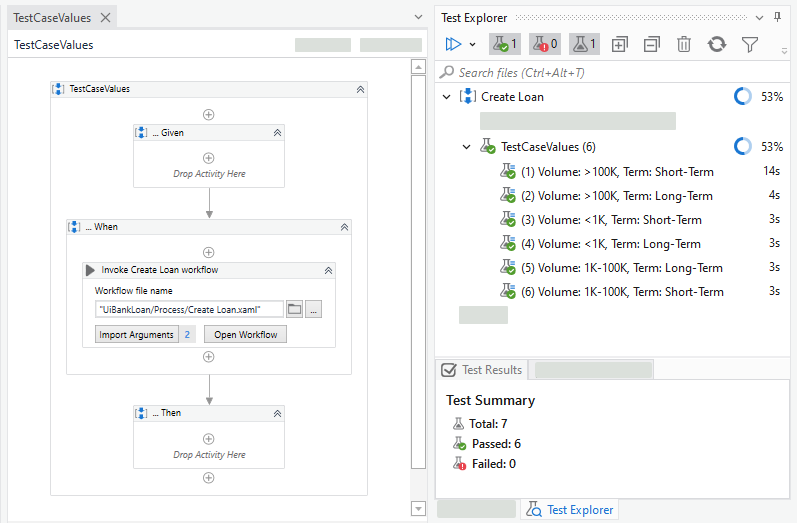The width and height of the screenshot is (797, 523).
Task: Browse for workflow file with folder icon
Action: [294, 310]
